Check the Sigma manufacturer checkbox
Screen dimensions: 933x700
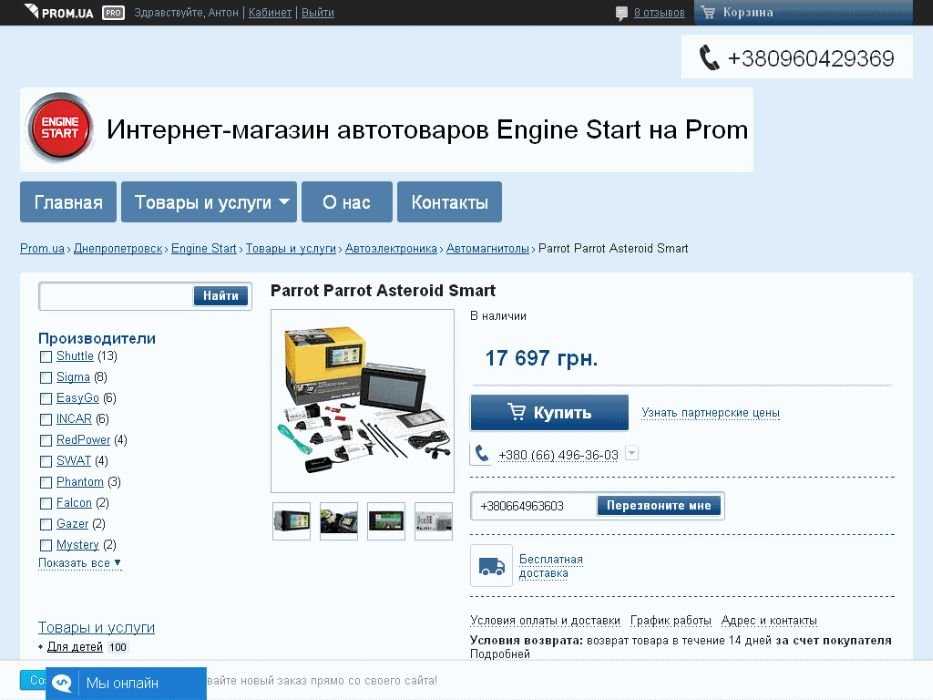coord(46,377)
